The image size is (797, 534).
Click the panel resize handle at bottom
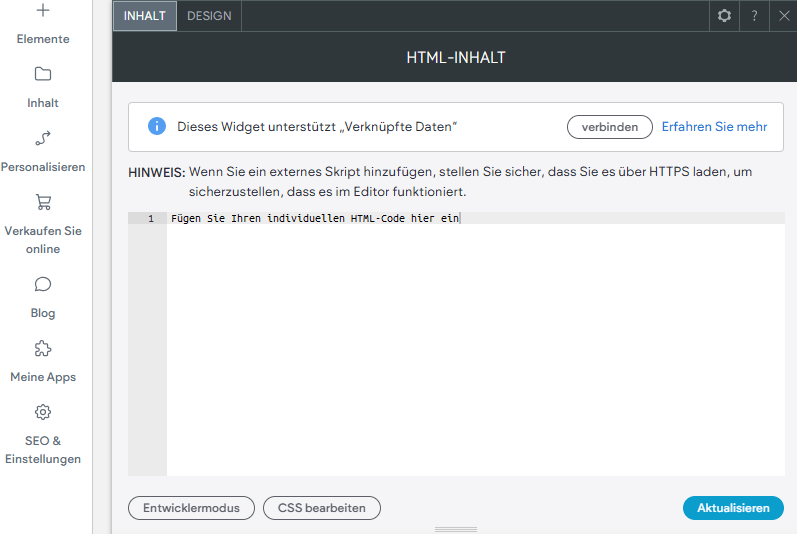click(x=456, y=529)
